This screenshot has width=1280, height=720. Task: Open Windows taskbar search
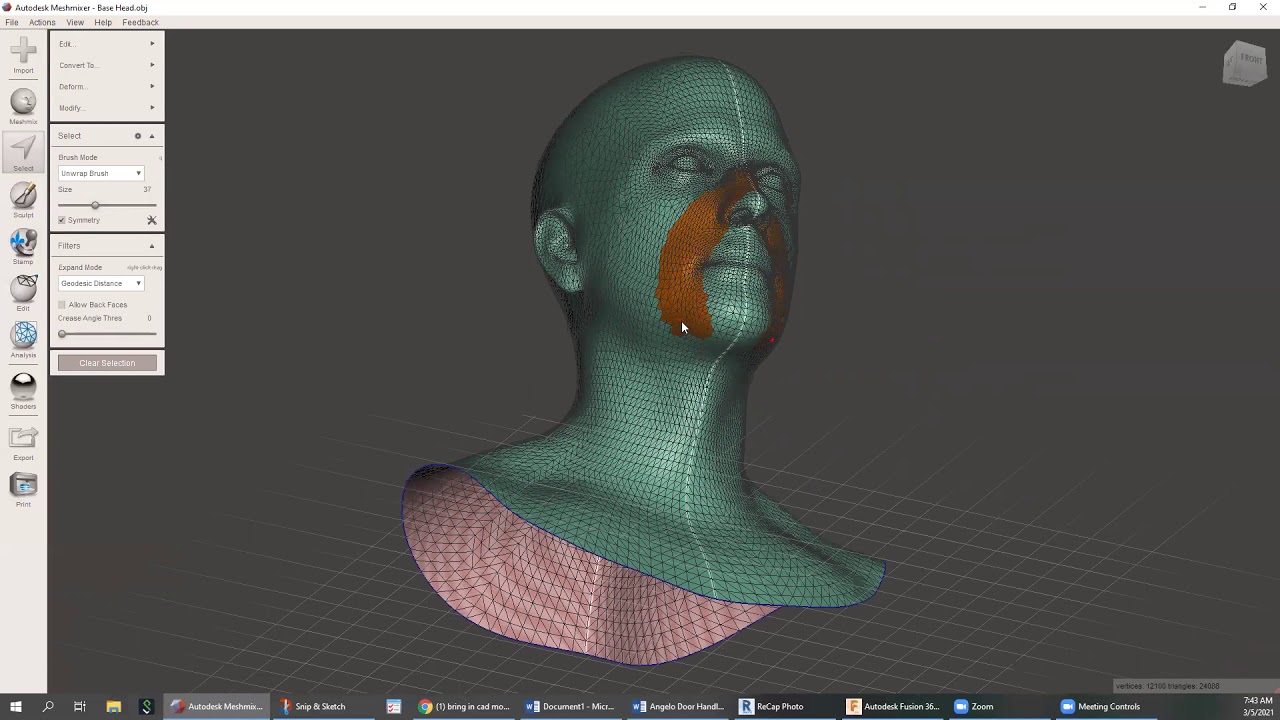48,706
